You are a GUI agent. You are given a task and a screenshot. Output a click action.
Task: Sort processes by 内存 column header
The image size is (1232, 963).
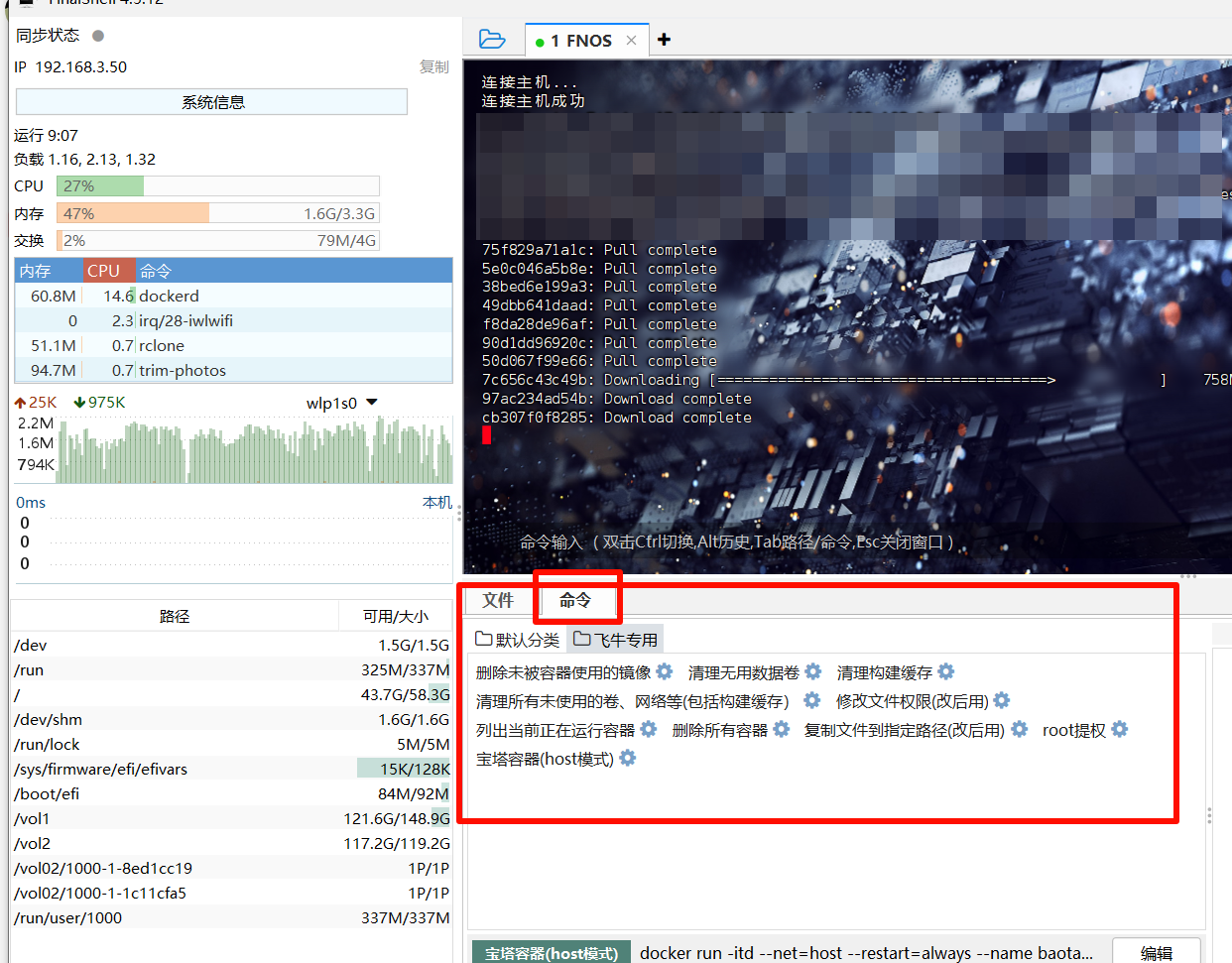tap(47, 271)
